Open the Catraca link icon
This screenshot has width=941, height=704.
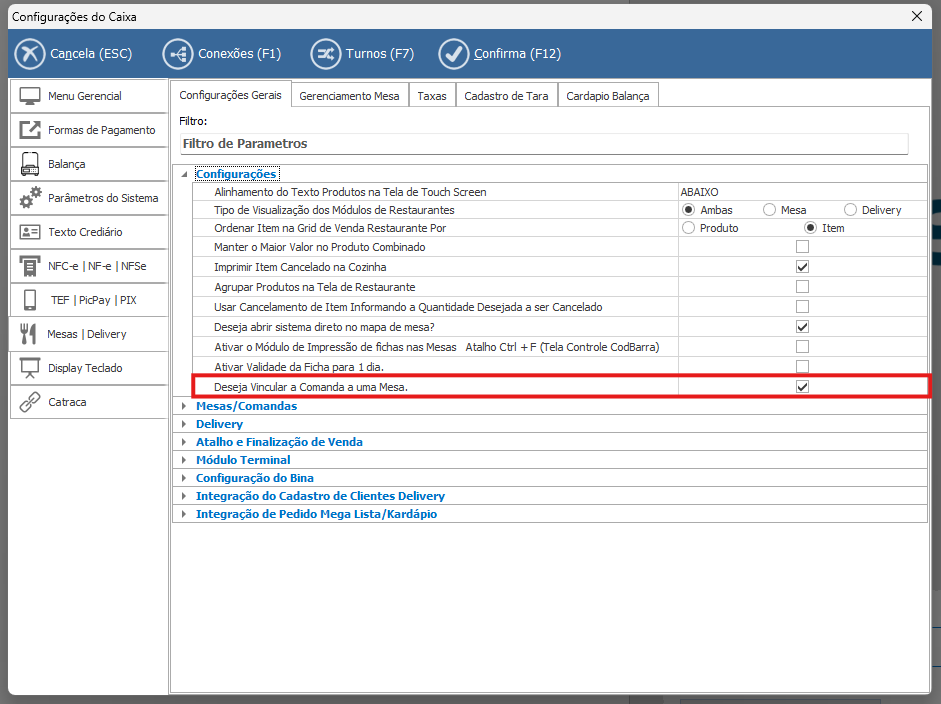pyautogui.click(x=30, y=402)
